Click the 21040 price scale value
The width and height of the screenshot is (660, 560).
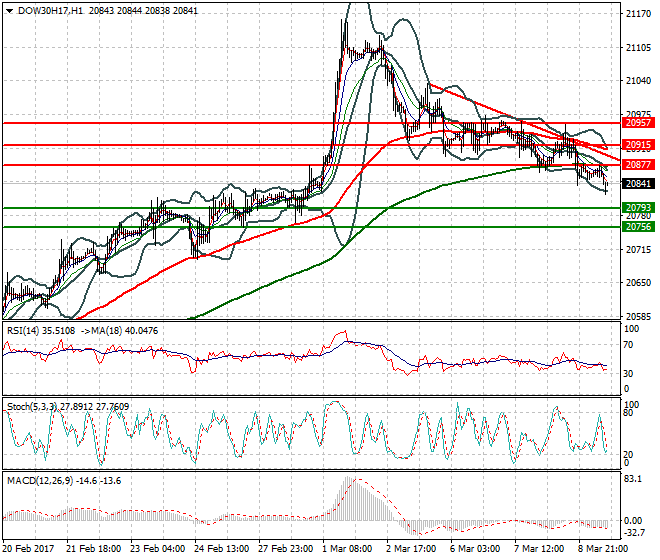(639, 81)
